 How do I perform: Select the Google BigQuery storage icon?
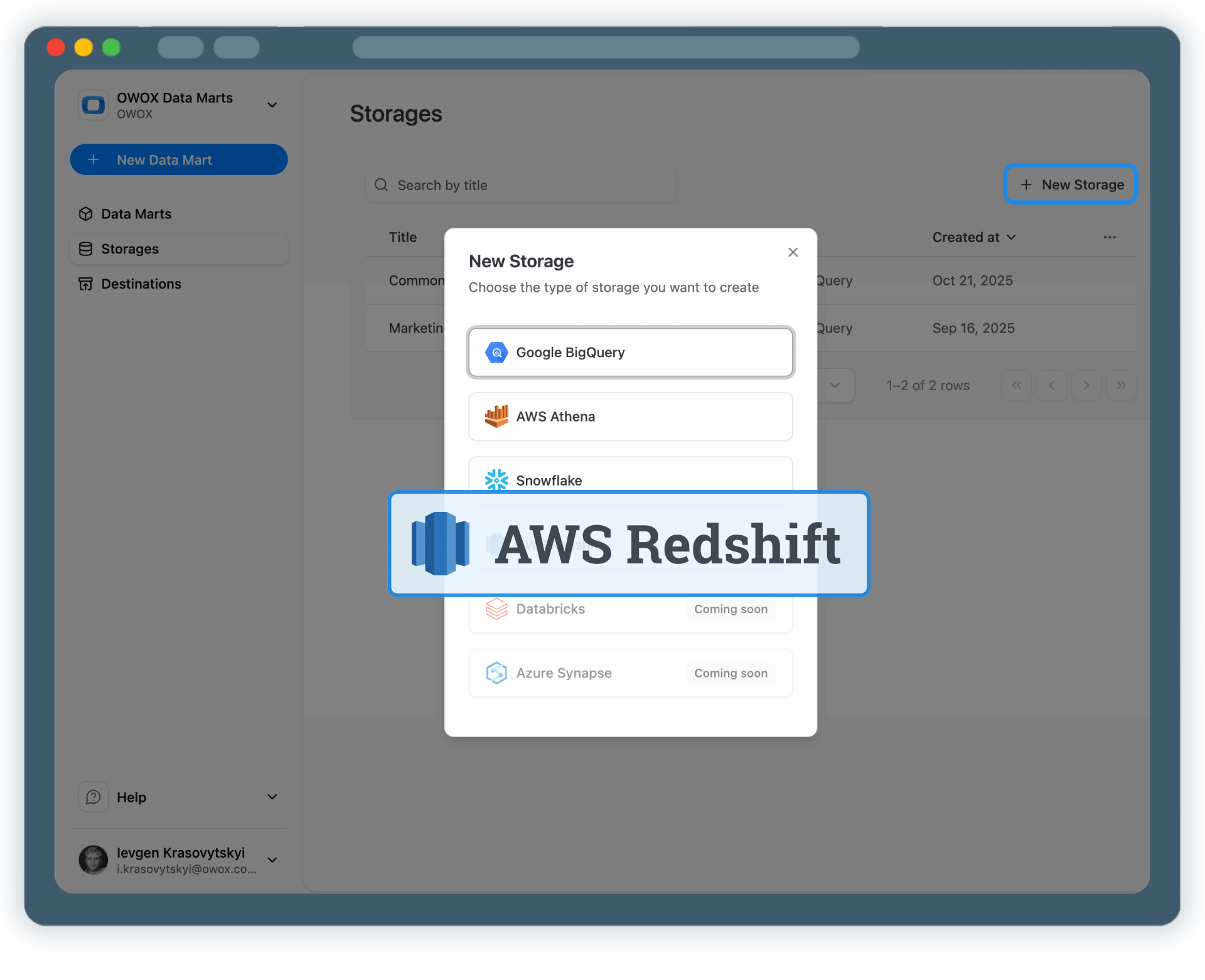496,352
